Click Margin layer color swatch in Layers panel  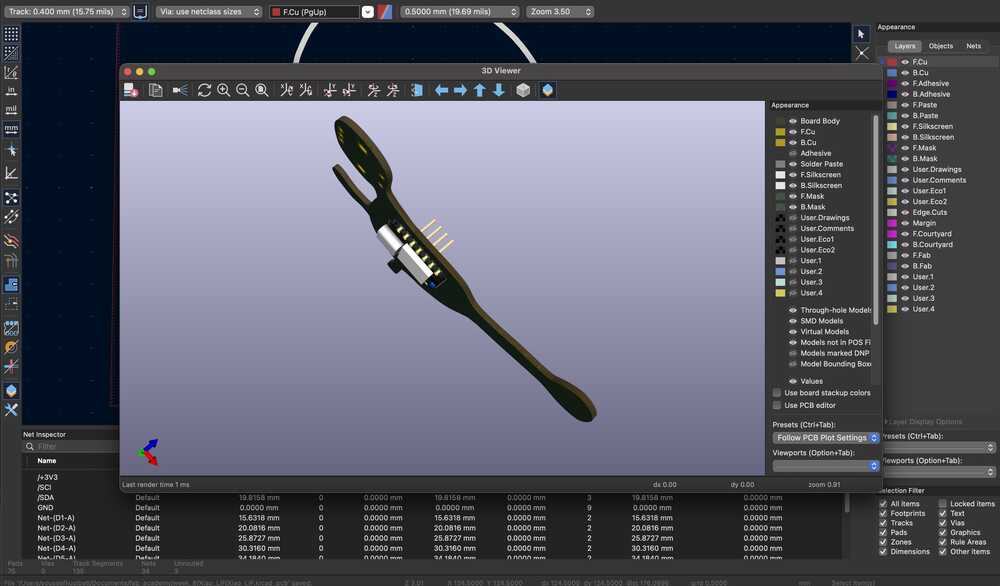click(892, 223)
